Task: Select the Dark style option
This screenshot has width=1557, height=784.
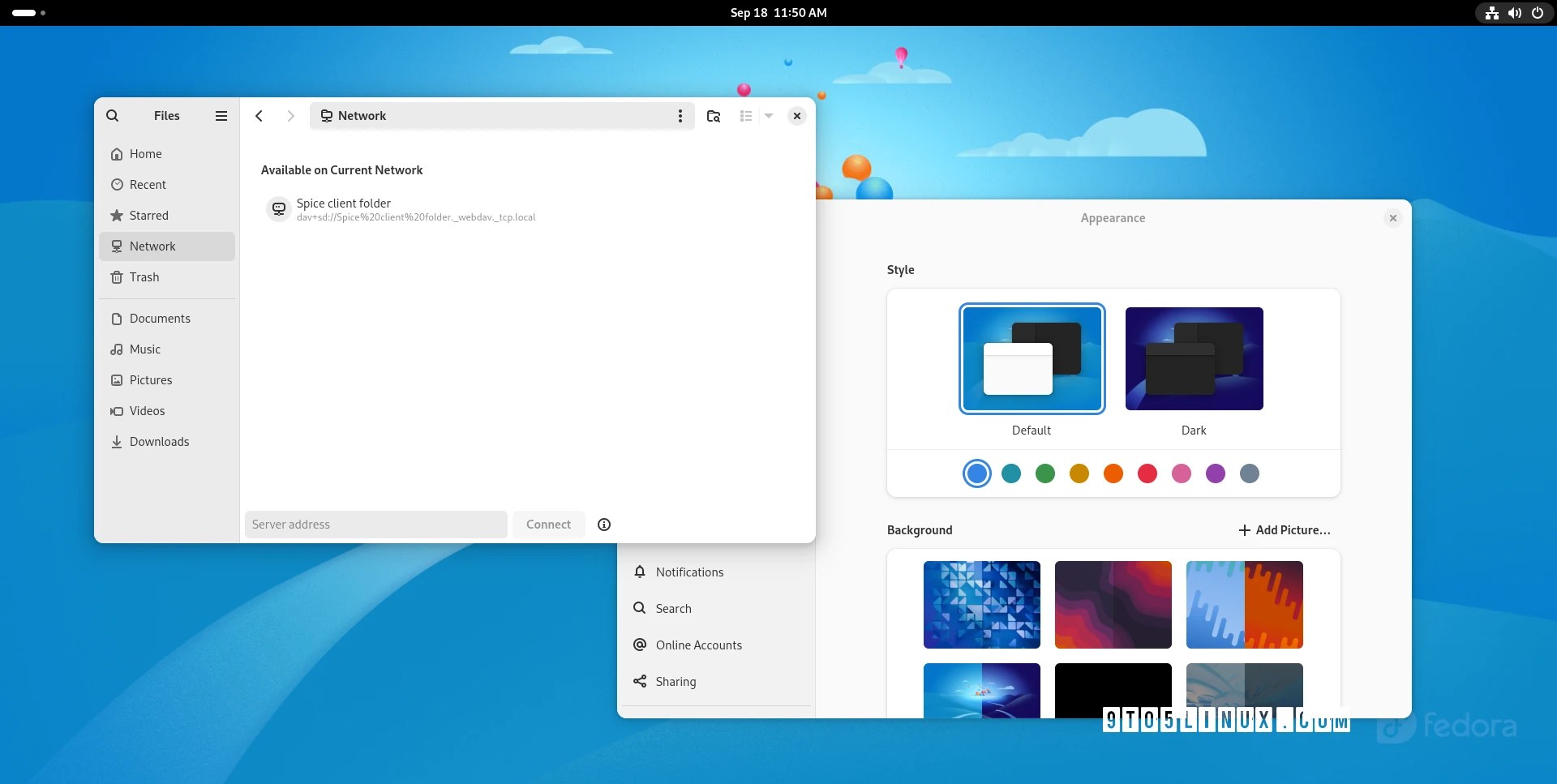Action: [1194, 358]
